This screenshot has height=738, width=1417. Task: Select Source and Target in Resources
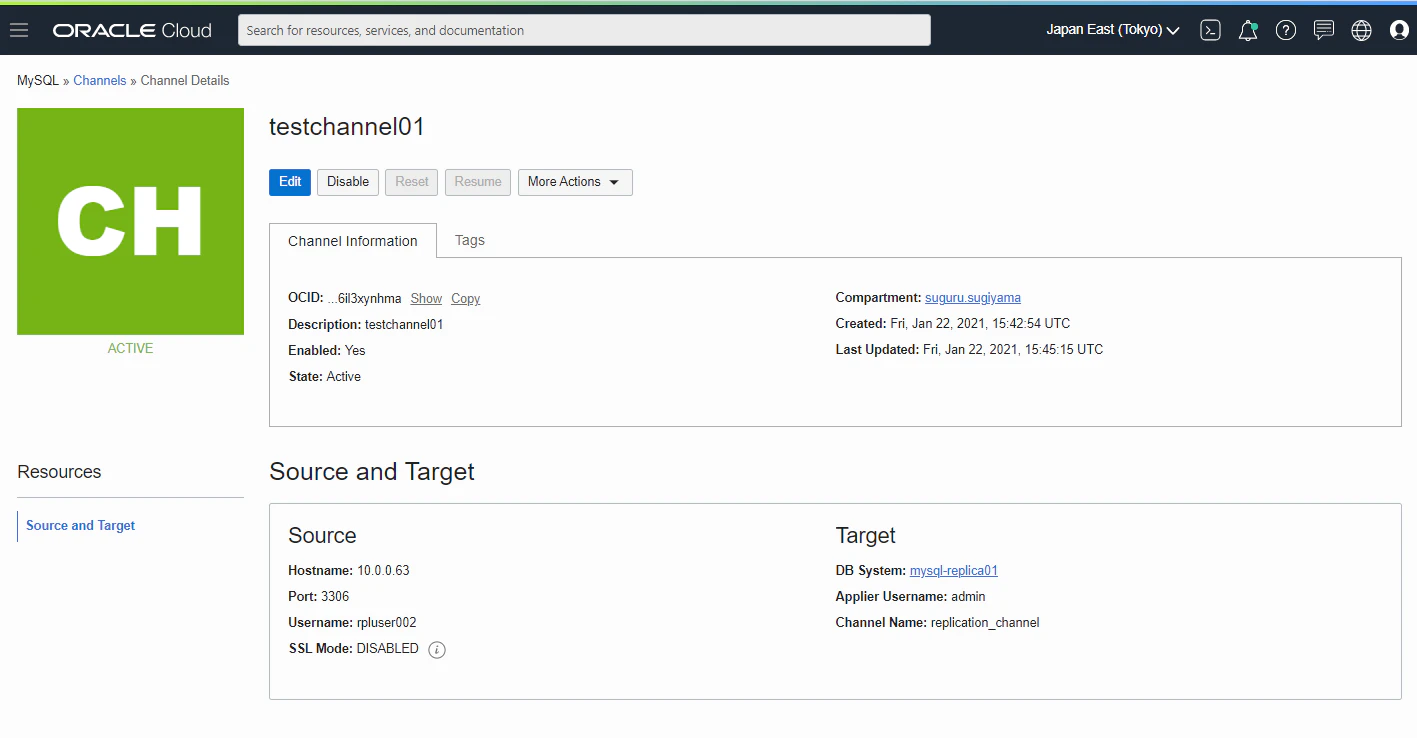pyautogui.click(x=81, y=525)
